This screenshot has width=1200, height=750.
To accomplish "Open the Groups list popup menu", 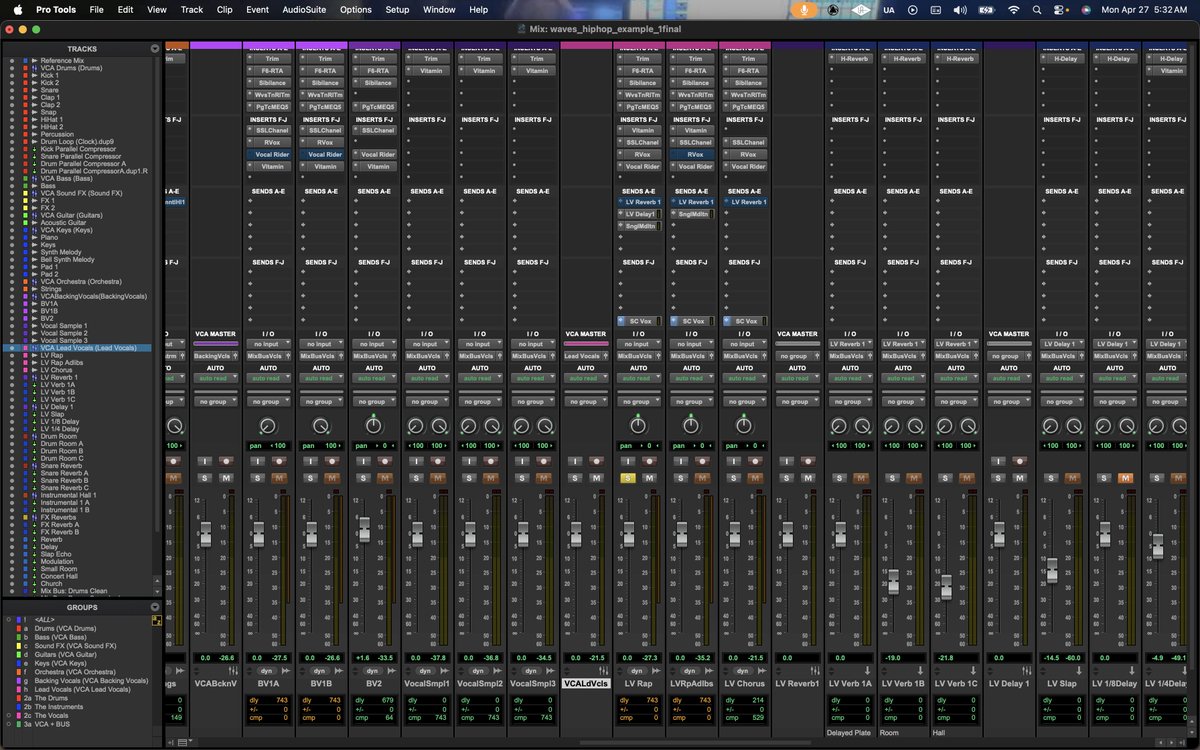I will (x=155, y=607).
